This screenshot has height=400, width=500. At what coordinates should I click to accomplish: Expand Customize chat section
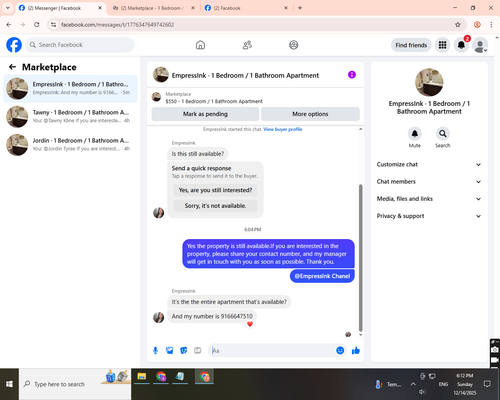tap(429, 164)
